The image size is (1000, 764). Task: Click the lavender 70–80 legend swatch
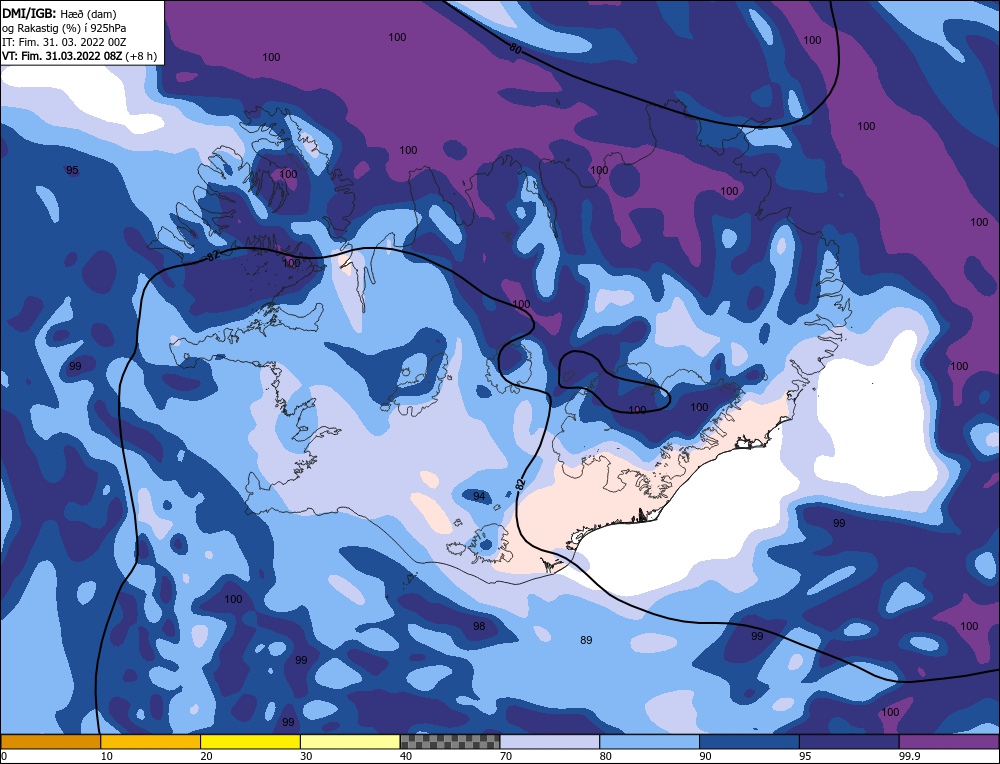point(550,741)
